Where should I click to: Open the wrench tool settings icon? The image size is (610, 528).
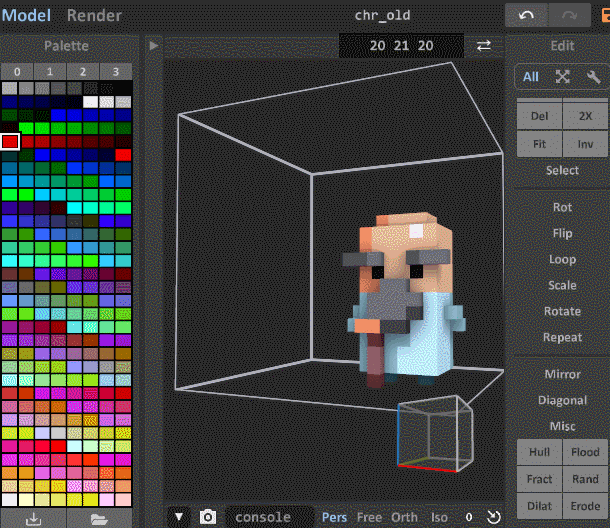[594, 77]
